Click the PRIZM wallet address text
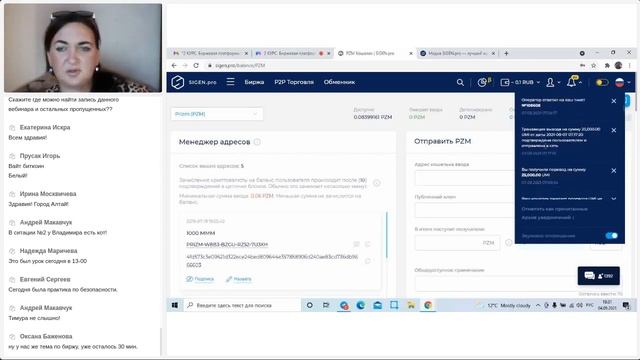Image resolution: width=640 pixels, height=360 pixels. point(227,244)
